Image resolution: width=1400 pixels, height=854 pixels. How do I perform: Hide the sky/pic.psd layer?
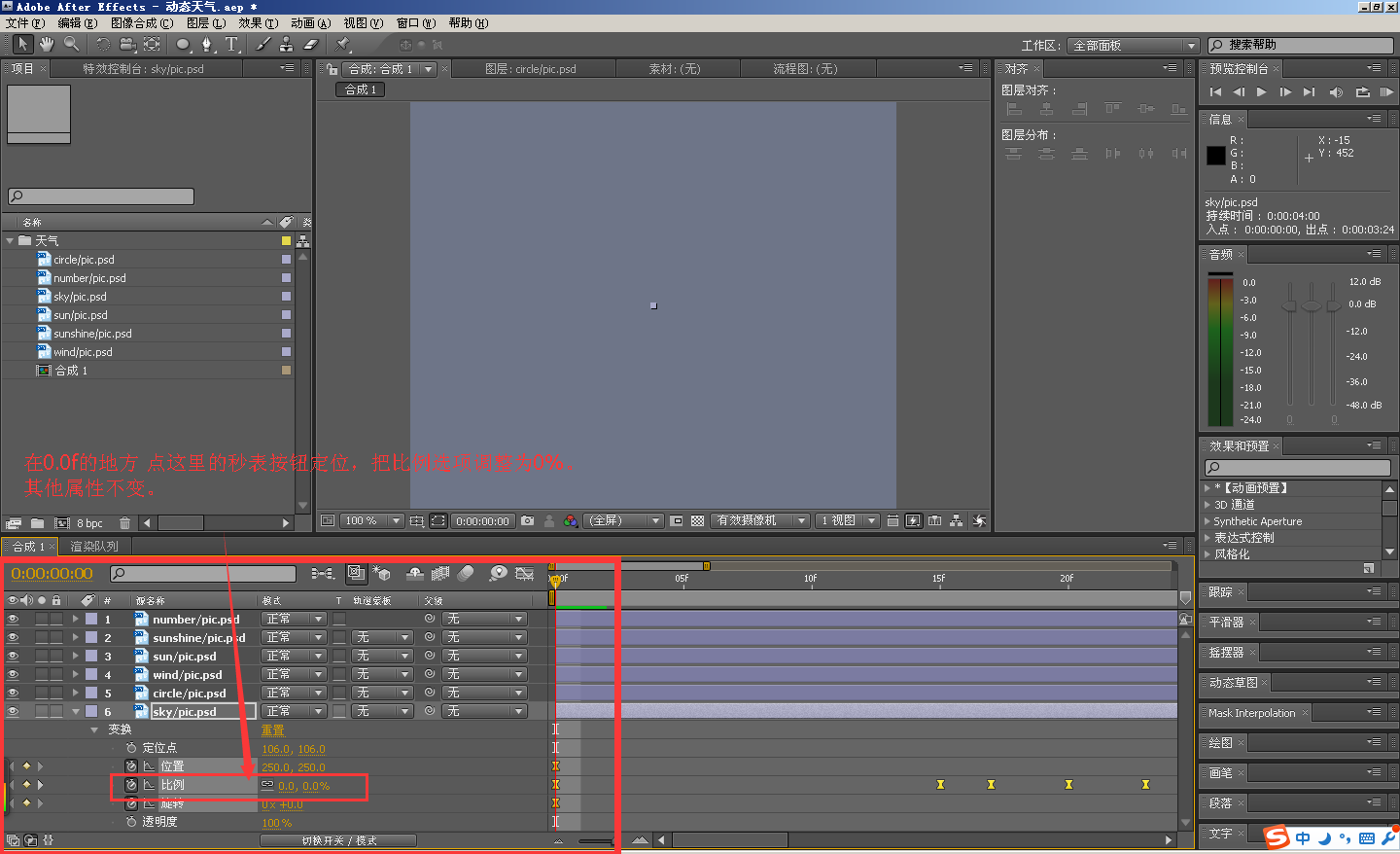pyautogui.click(x=13, y=711)
